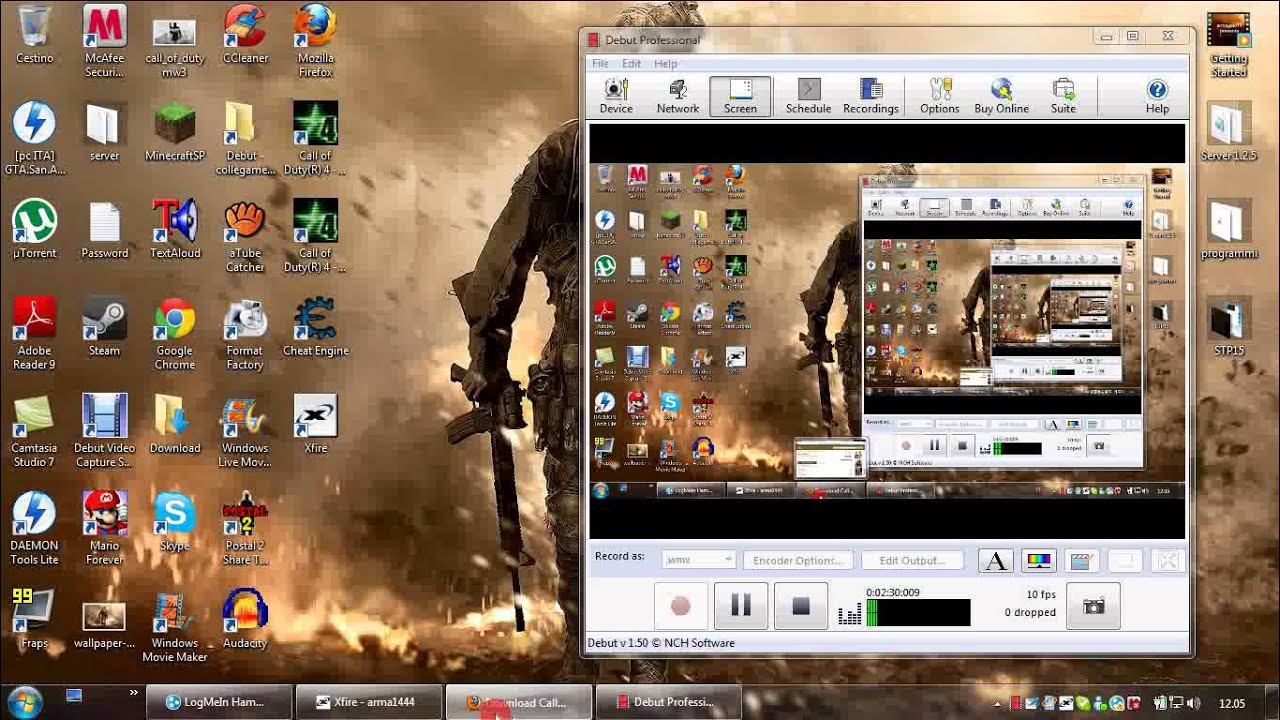1280x720 pixels.
Task: Open the Edit menu in Debut
Action: (631, 63)
